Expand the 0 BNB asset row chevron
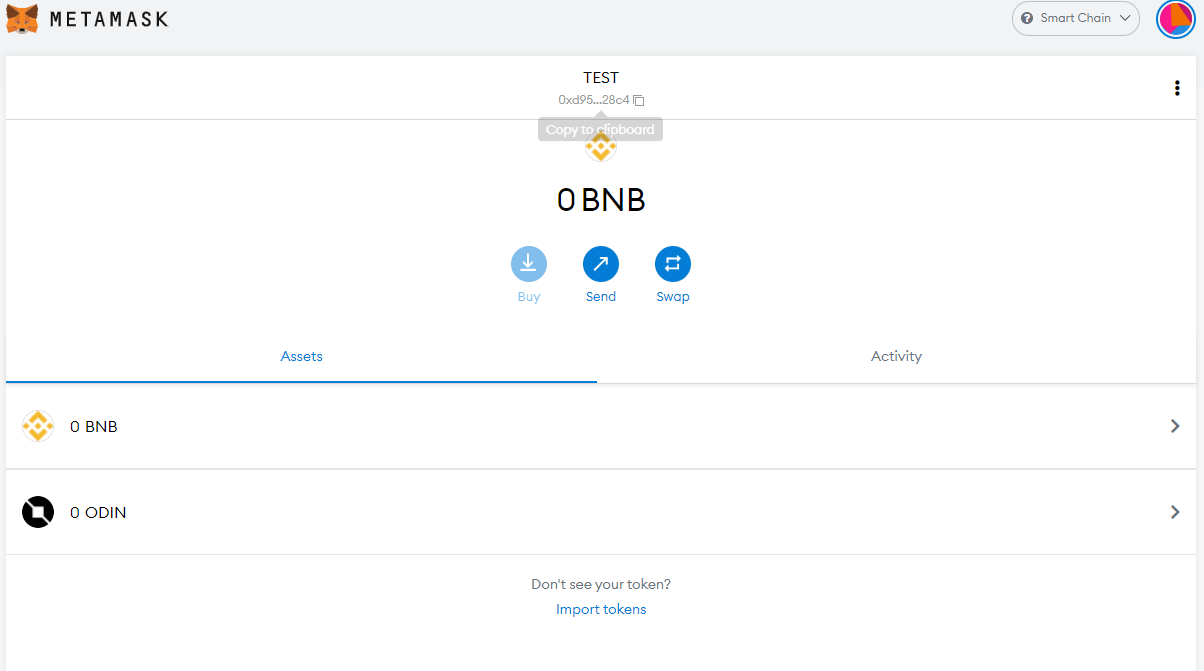The image size is (1204, 671). pos(1175,426)
